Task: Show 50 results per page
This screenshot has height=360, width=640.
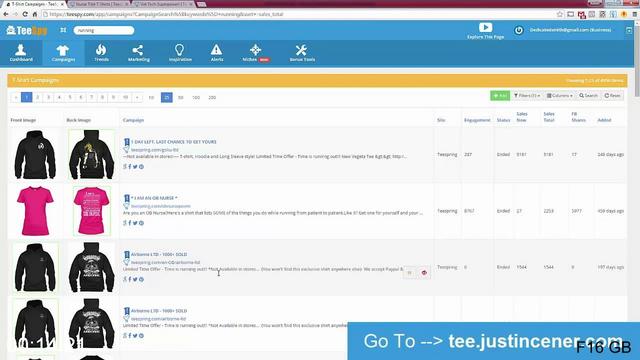Action: [x=180, y=97]
